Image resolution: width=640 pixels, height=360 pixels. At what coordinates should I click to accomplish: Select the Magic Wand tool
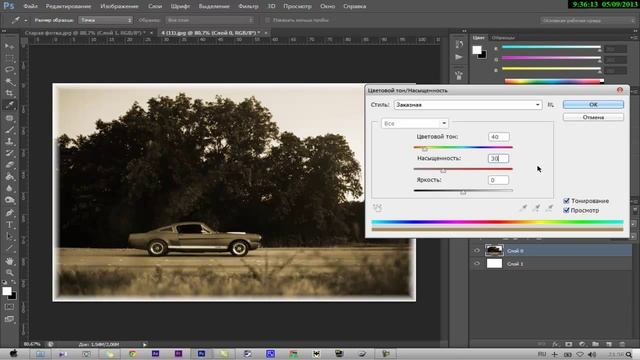(x=9, y=82)
